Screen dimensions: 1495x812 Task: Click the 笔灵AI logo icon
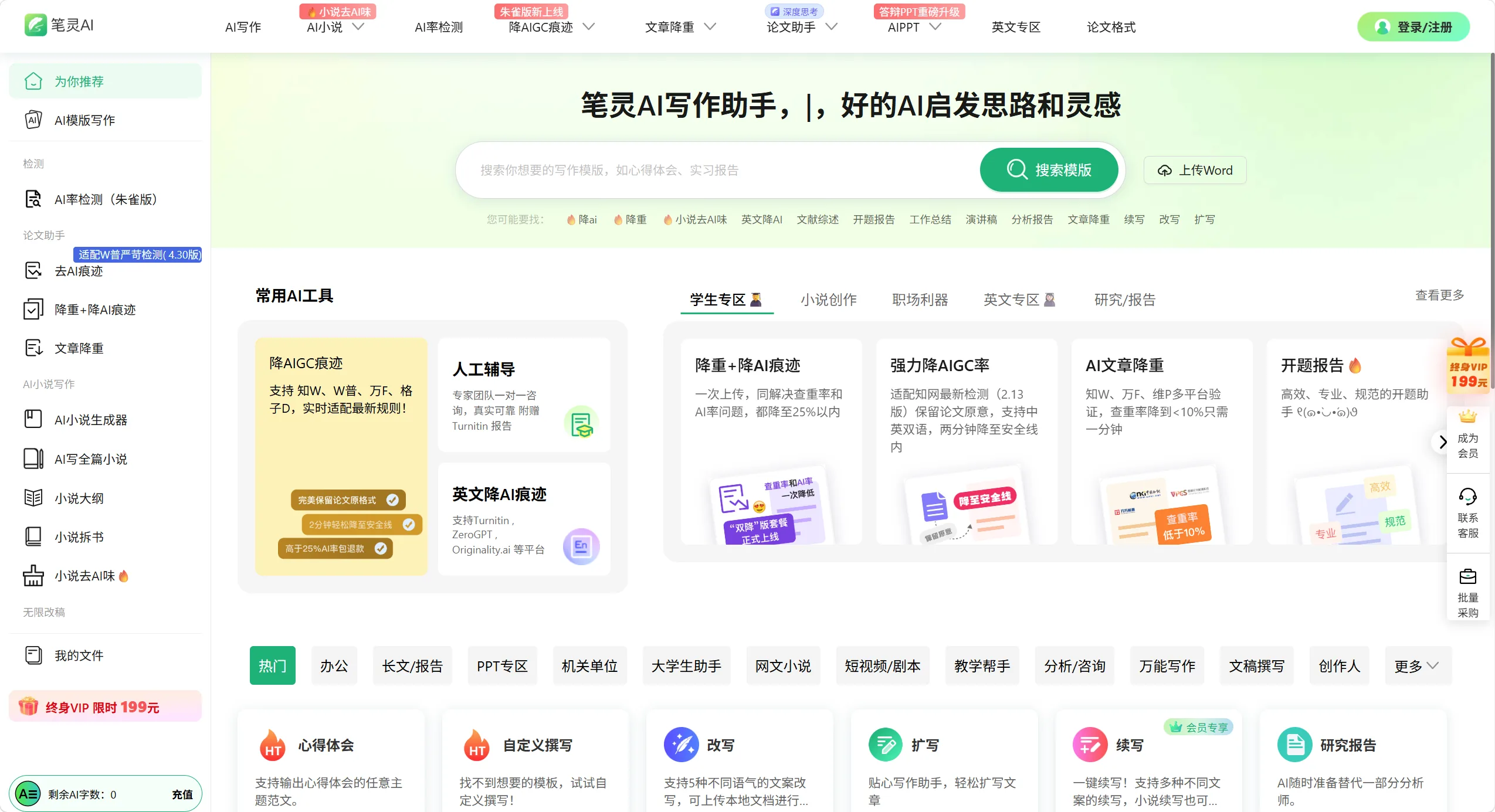pyautogui.click(x=35, y=25)
